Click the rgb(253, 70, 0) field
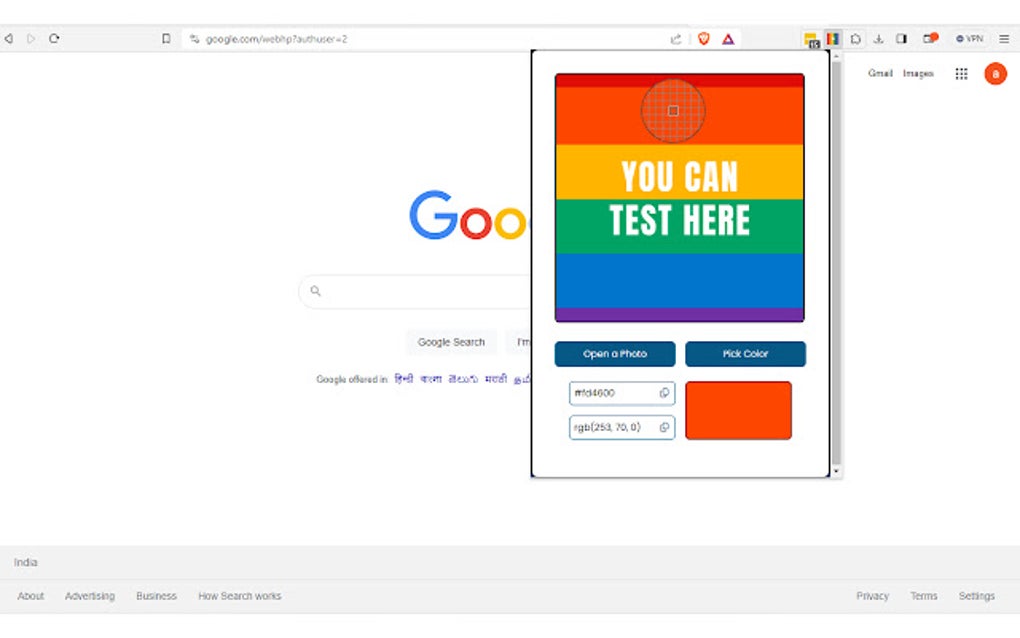This screenshot has height=638, width=1020. (x=622, y=427)
